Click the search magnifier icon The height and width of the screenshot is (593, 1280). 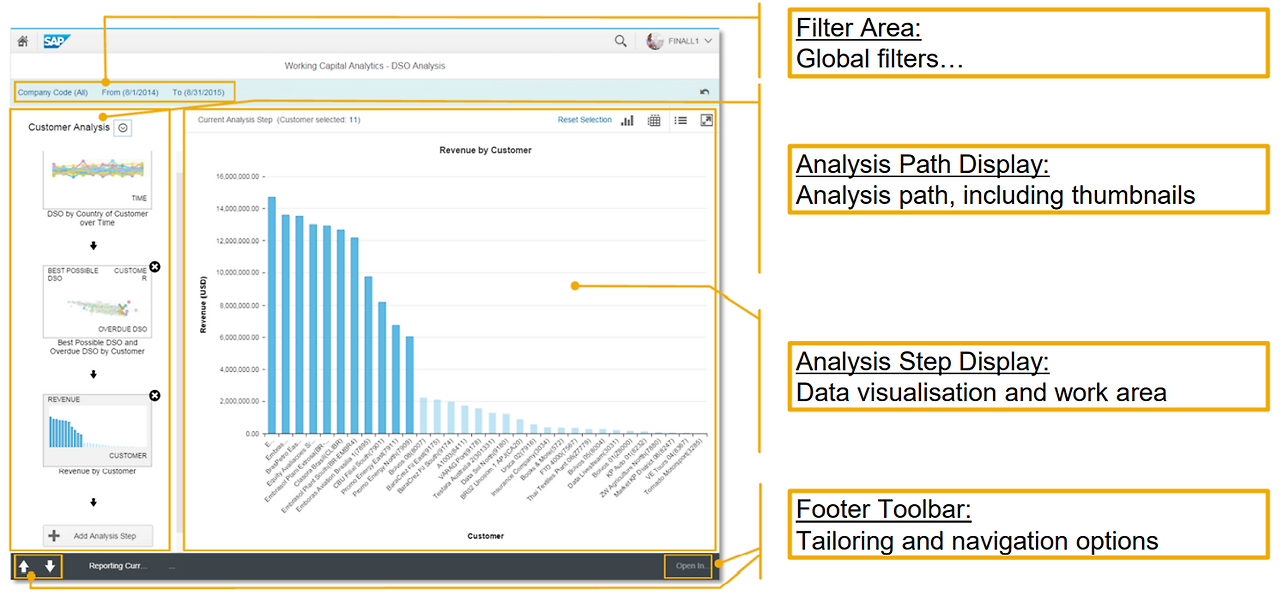[x=620, y=41]
